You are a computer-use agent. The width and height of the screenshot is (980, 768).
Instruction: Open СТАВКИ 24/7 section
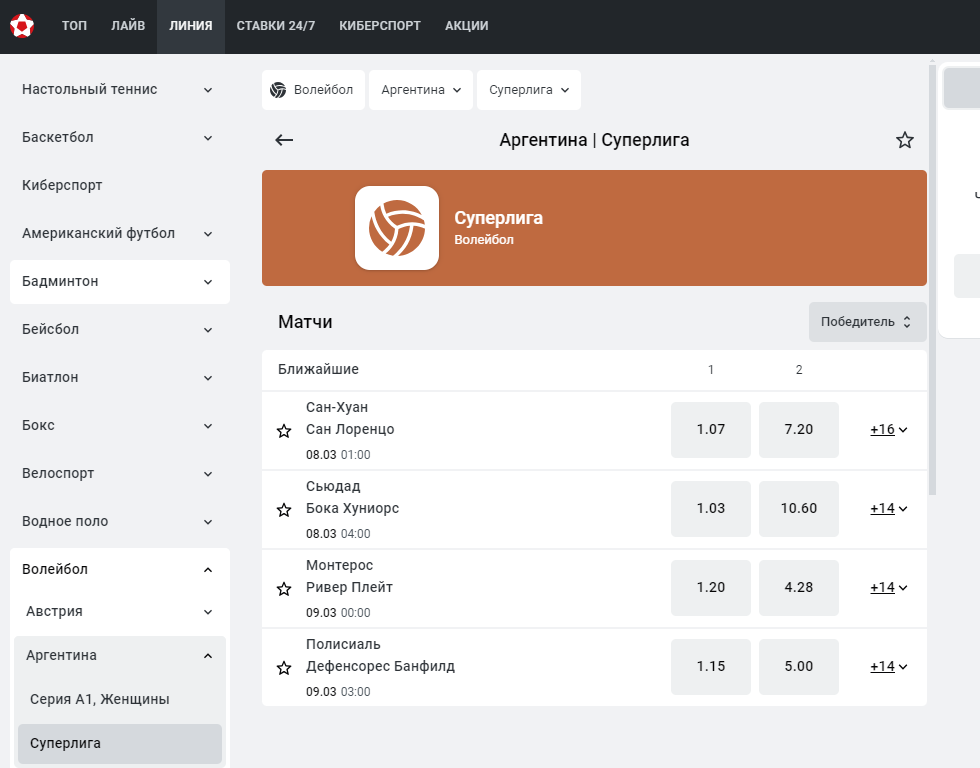pyautogui.click(x=276, y=26)
